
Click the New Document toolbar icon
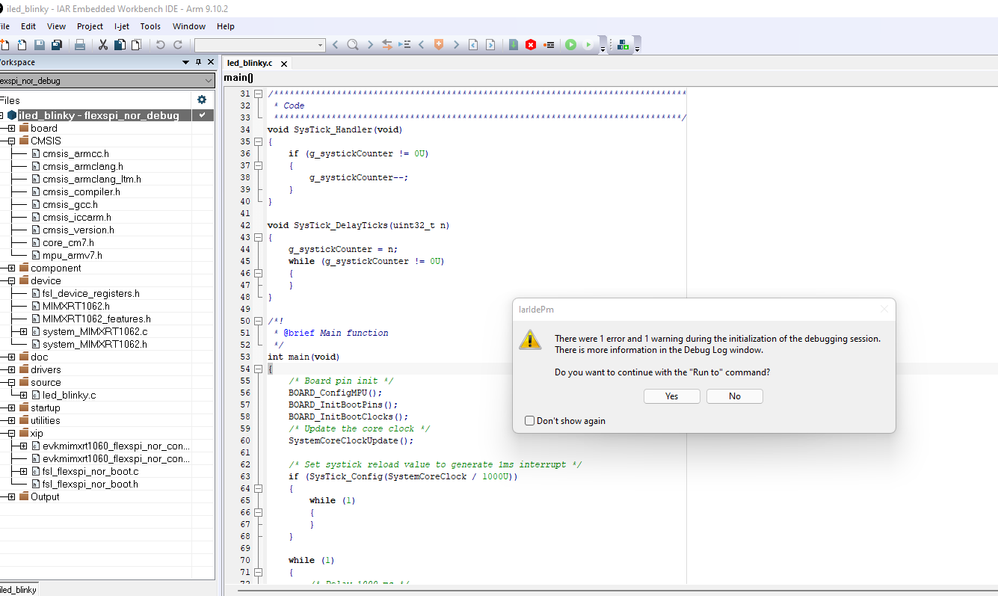[x=4, y=45]
